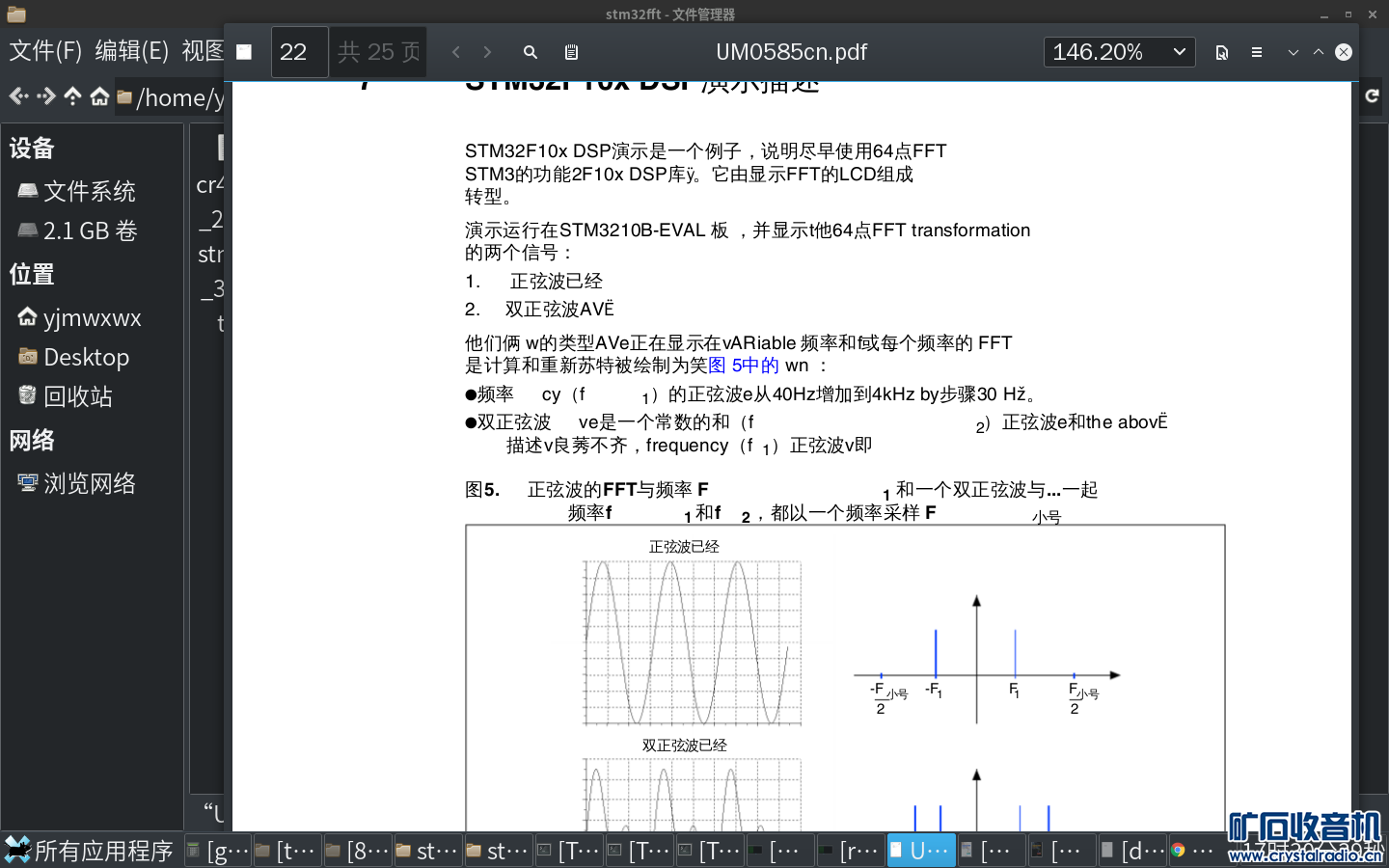Viewport: 1389px width, 868px height.
Task: Go to previous page arrow
Action: pyautogui.click(x=456, y=52)
